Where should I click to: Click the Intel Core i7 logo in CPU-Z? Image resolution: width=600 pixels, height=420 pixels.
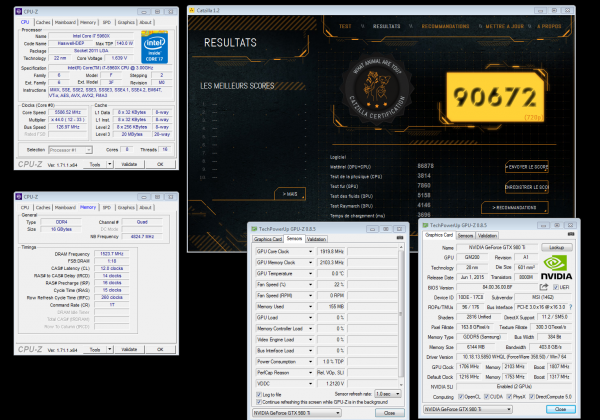pyautogui.click(x=154, y=47)
